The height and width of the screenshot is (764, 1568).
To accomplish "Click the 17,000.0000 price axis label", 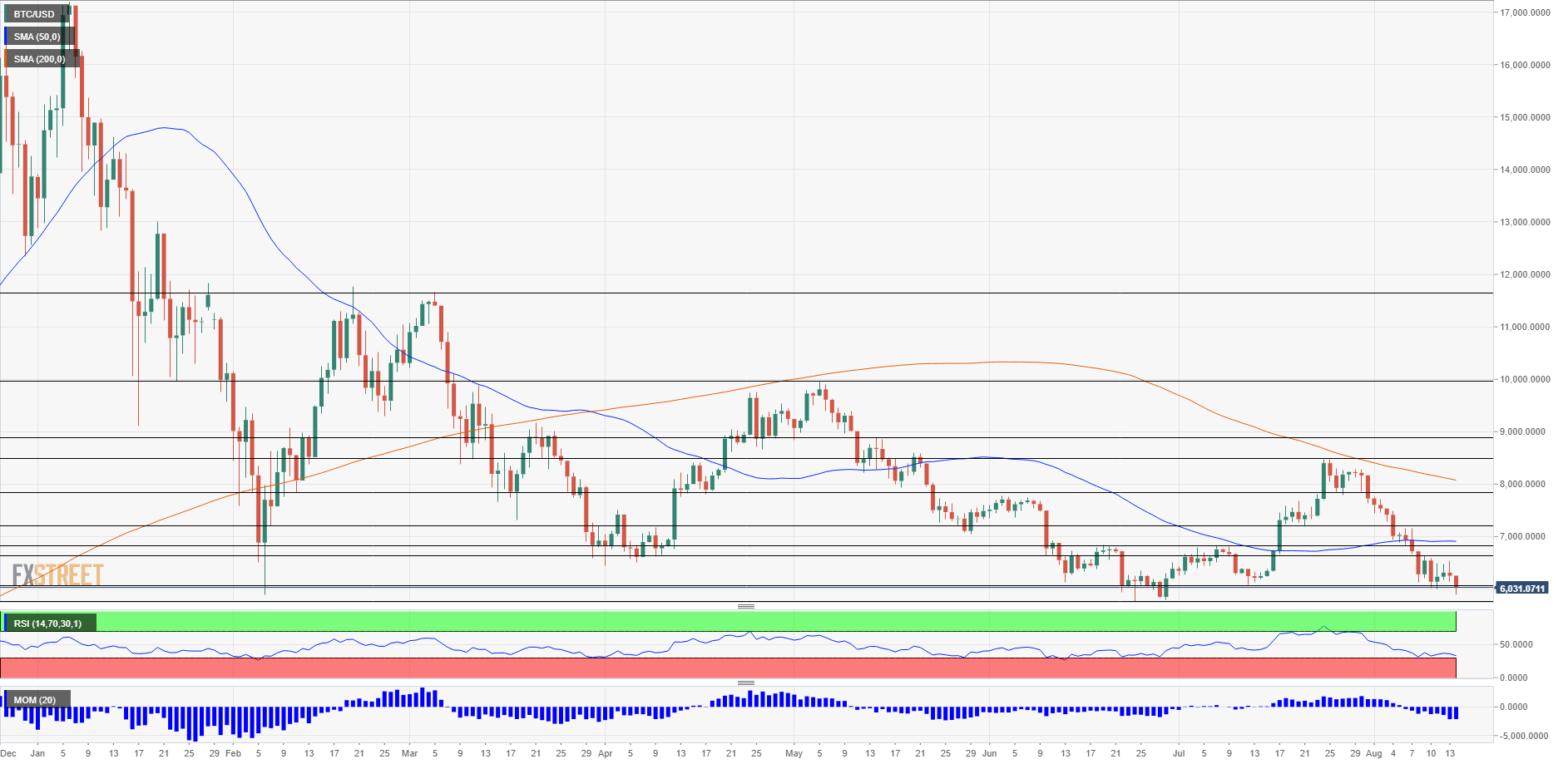I will (x=1525, y=12).
